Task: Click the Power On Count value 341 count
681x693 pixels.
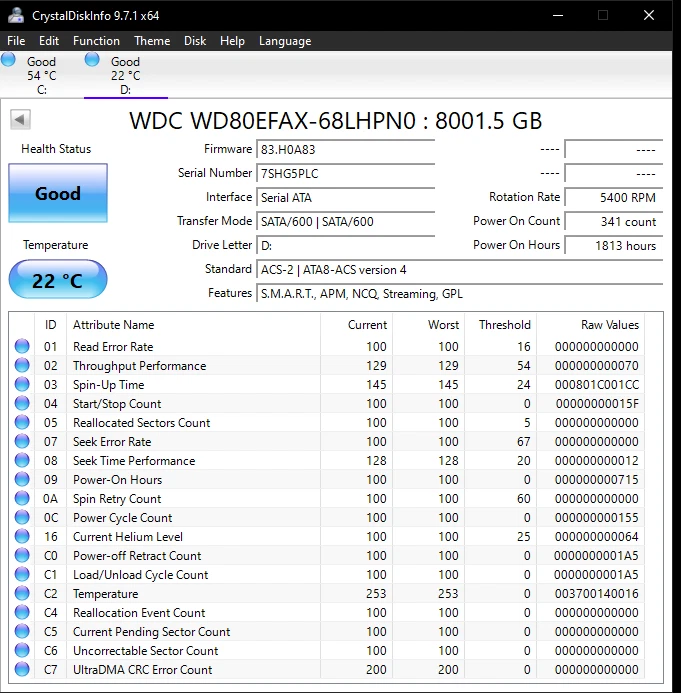Action: pos(614,221)
